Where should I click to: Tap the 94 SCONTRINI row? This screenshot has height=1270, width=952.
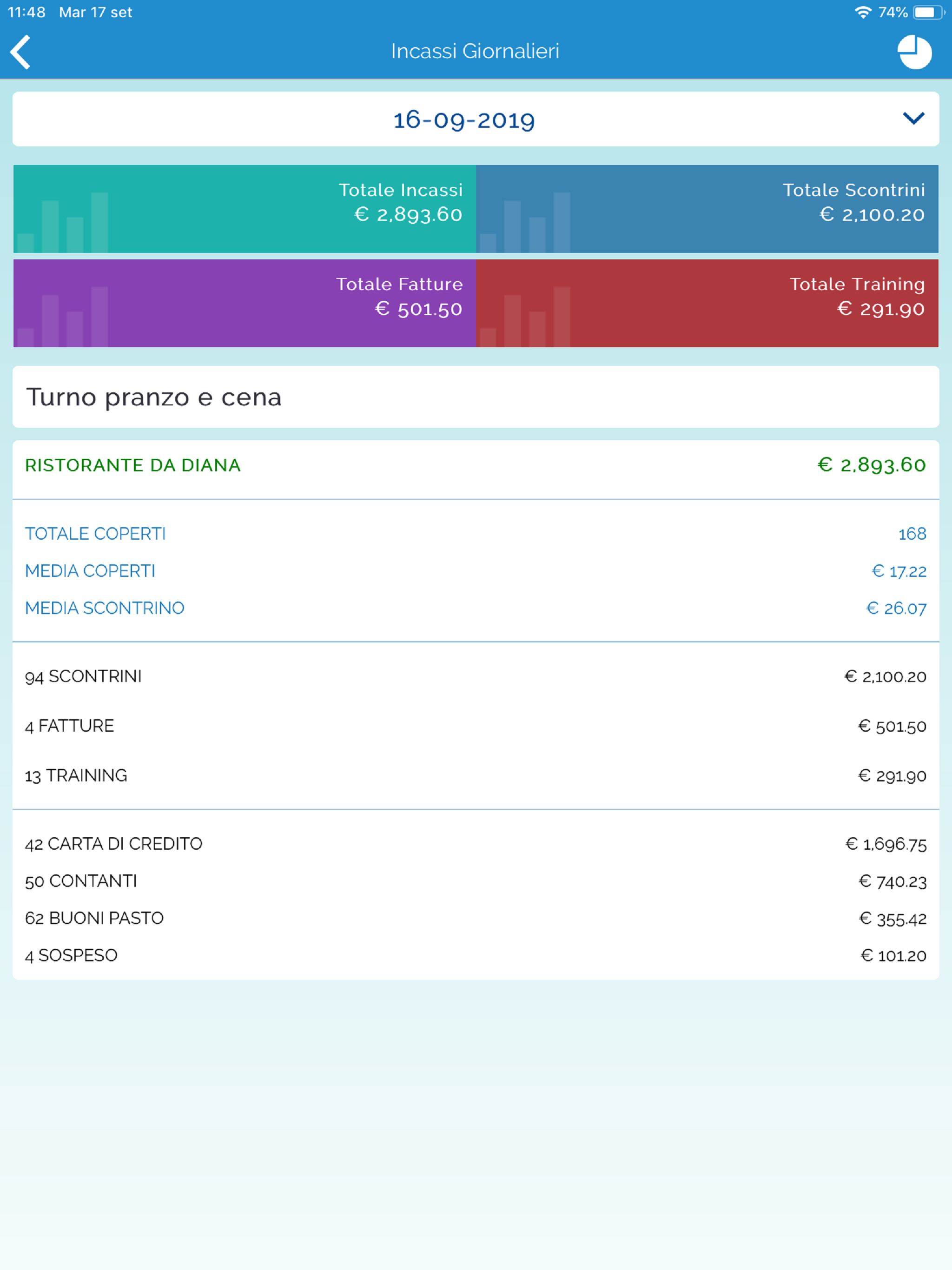[x=476, y=676]
